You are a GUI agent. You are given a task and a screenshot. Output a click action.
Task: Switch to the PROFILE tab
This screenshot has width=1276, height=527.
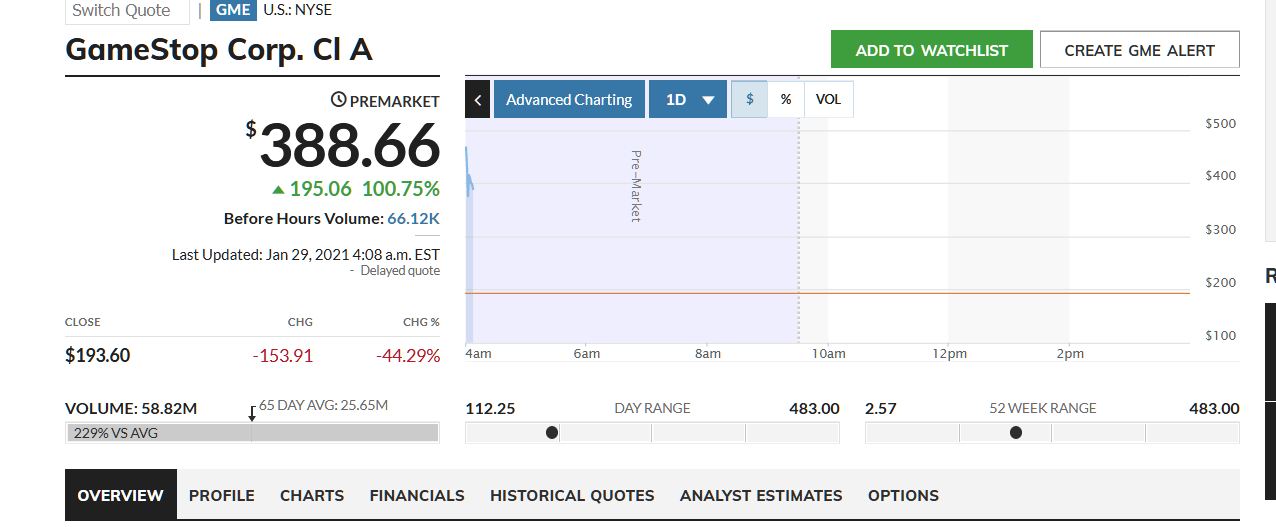click(222, 495)
